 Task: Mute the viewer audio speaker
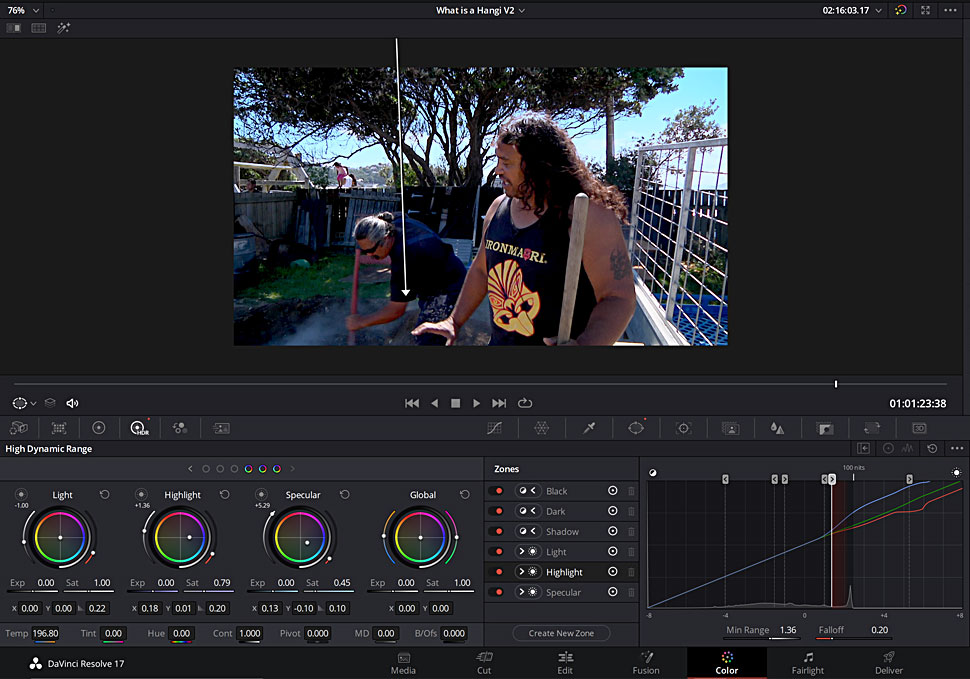pos(72,403)
